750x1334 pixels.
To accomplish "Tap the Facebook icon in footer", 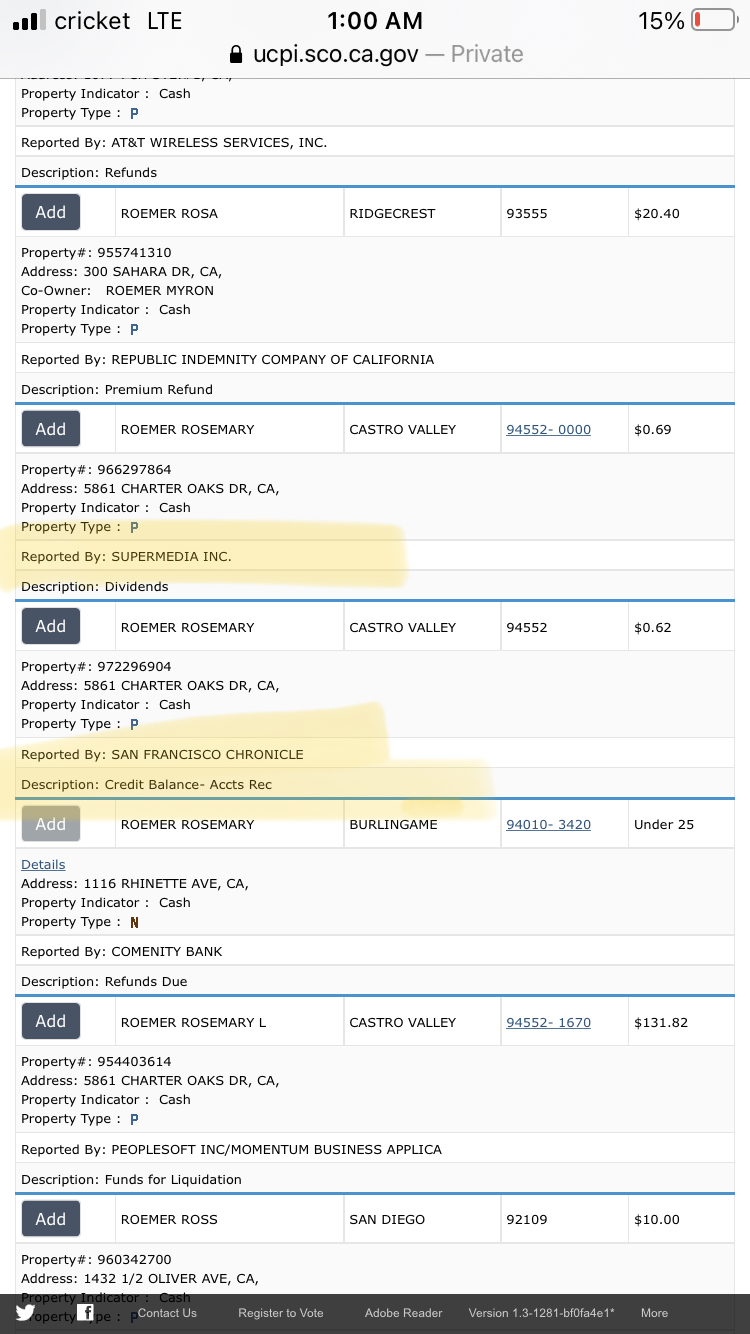I will pyautogui.click(x=86, y=1312).
